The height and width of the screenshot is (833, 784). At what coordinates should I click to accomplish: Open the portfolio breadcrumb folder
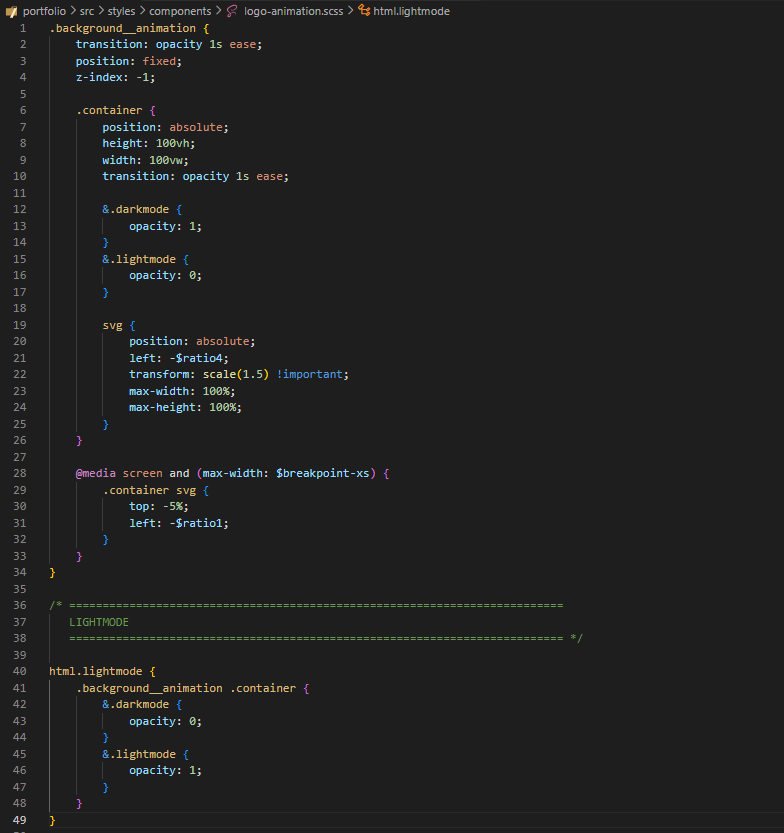pos(44,11)
